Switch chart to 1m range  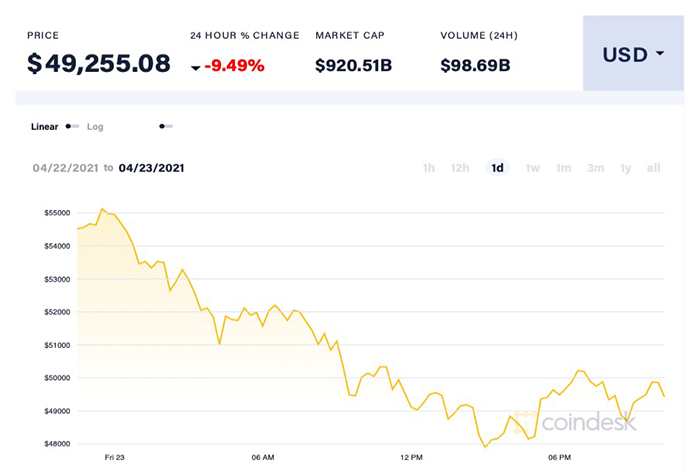click(564, 168)
